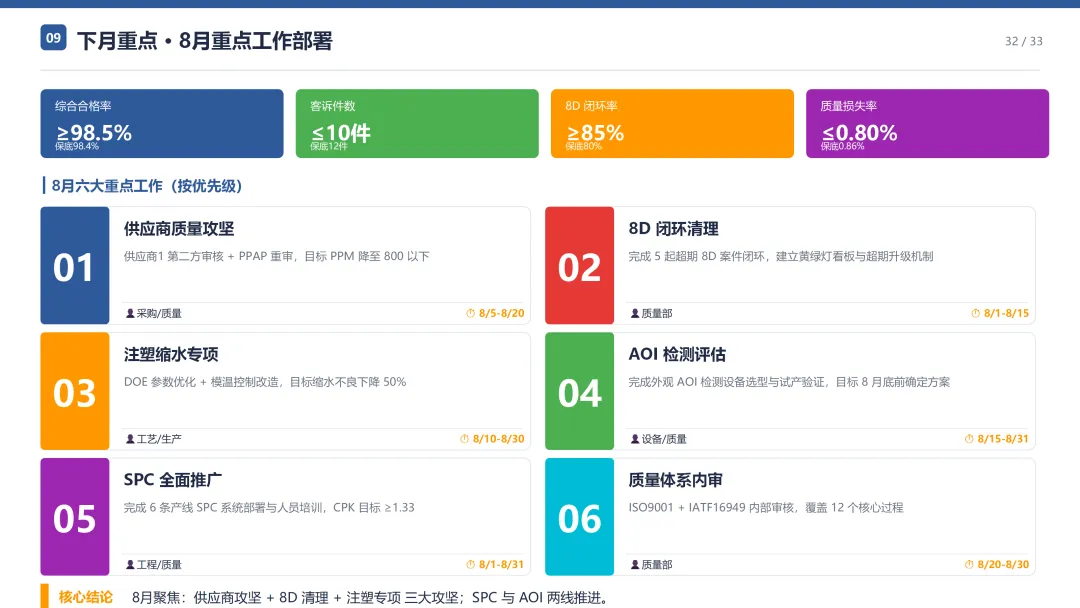The image size is (1080, 608).
Task: Select the blue 01 number block
Action: point(74,266)
